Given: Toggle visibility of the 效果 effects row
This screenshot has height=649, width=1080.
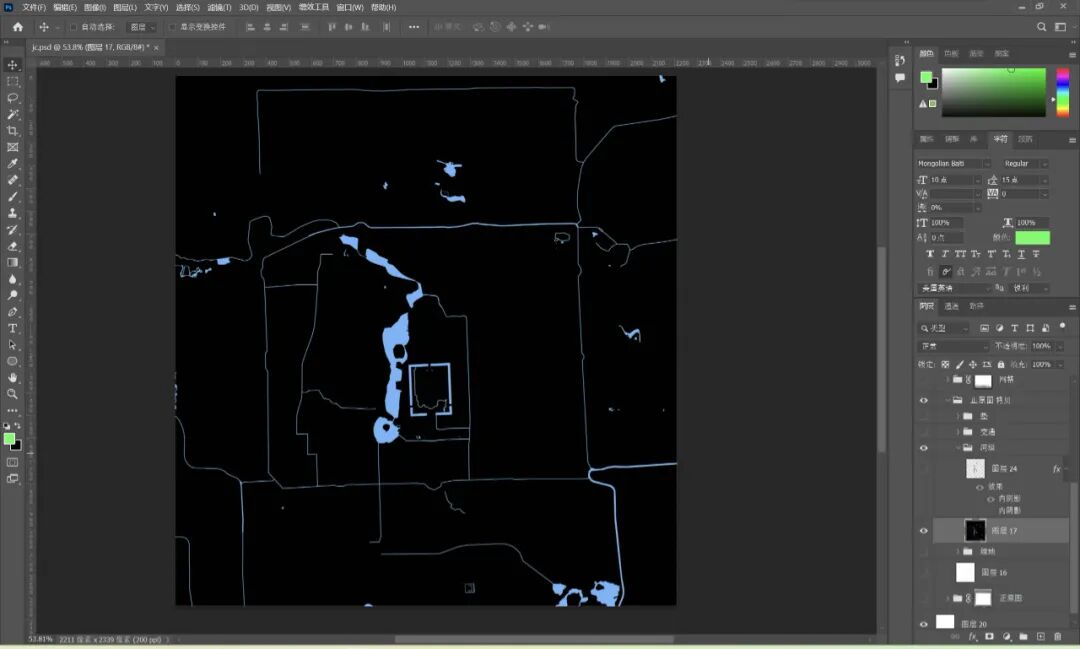Looking at the screenshot, I should coord(980,487).
